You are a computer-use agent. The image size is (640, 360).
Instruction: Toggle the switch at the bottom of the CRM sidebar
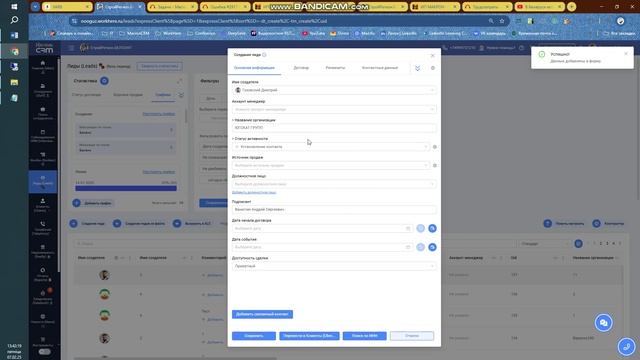click(44, 352)
